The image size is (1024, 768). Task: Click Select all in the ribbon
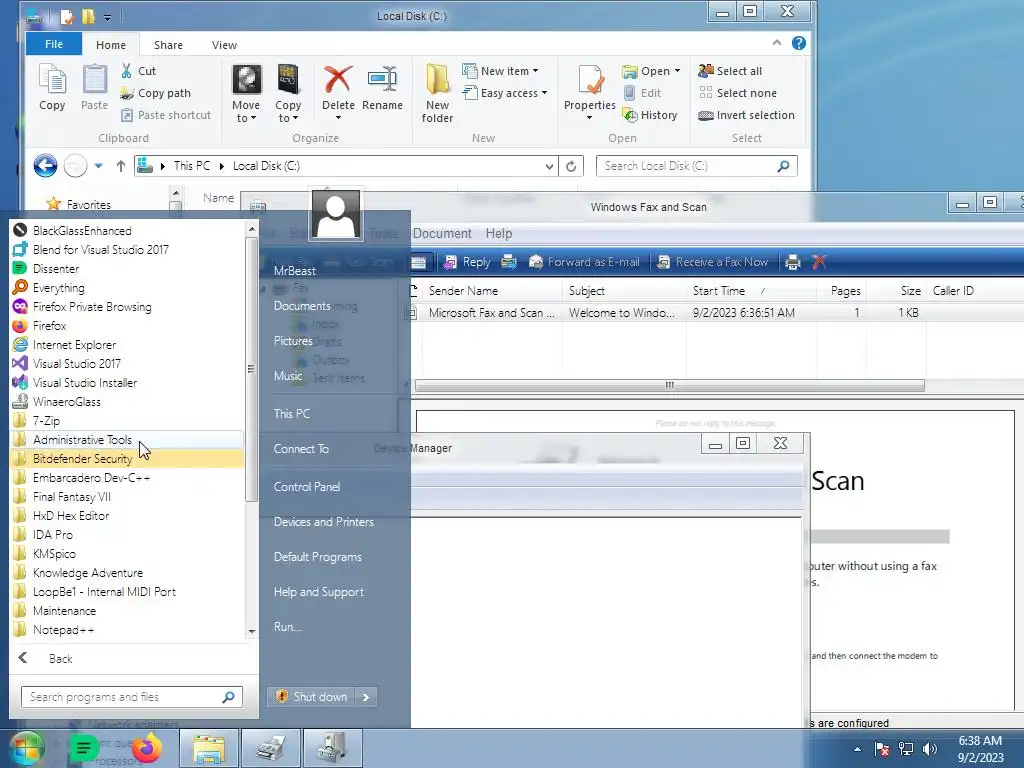click(730, 71)
